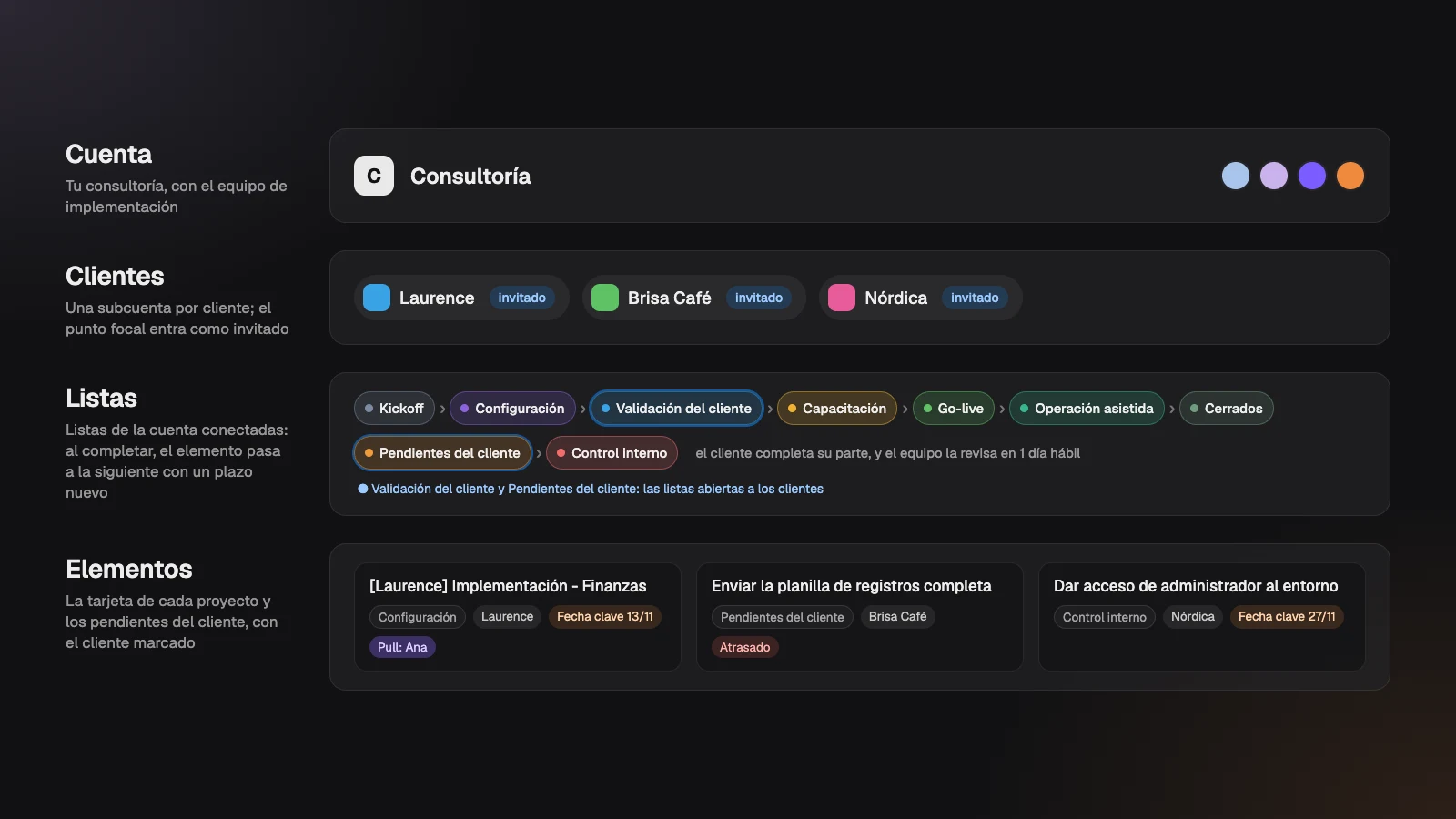Open the [Laurence] Implementación - Finanzas card

[518, 617]
